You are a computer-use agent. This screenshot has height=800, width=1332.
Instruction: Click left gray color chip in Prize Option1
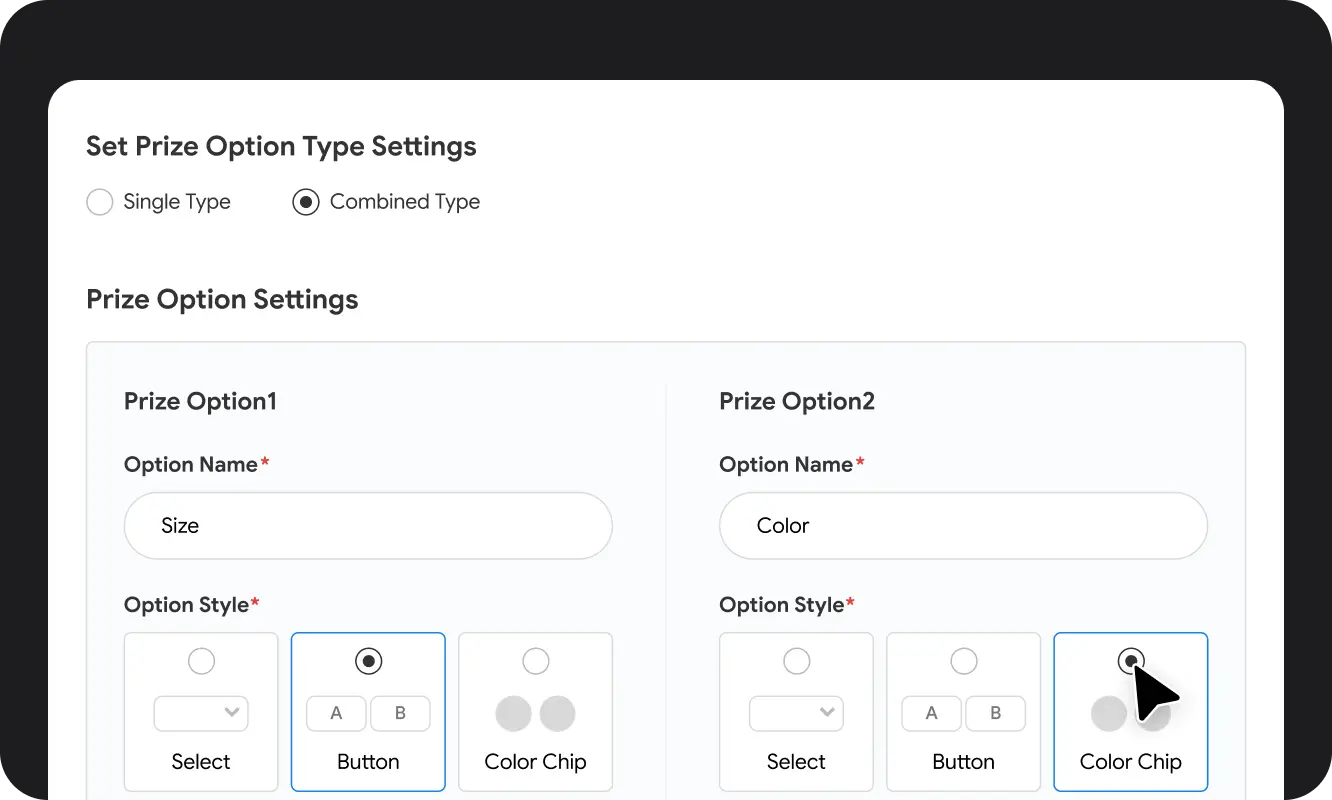tap(513, 714)
